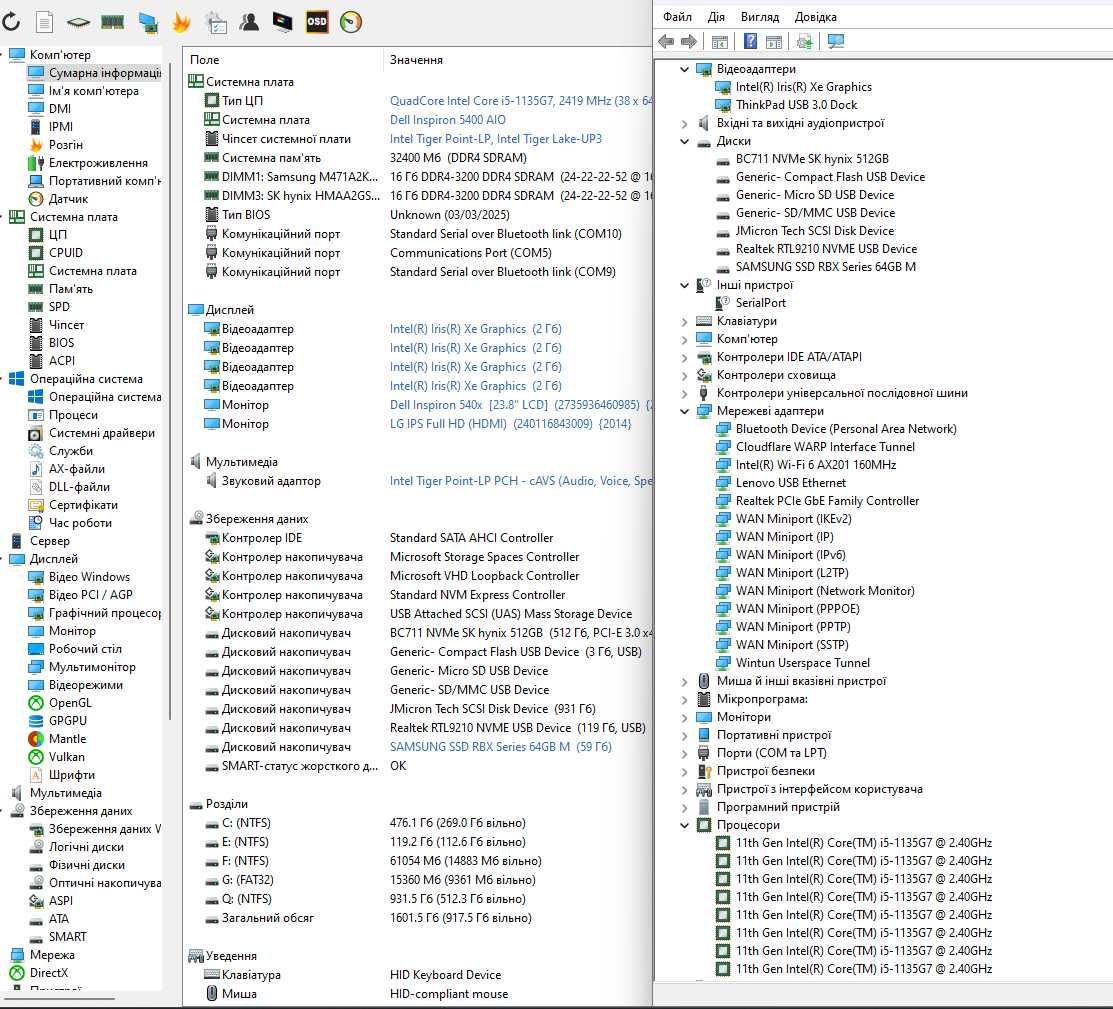Click the OSD panel icon

pyautogui.click(x=317, y=22)
